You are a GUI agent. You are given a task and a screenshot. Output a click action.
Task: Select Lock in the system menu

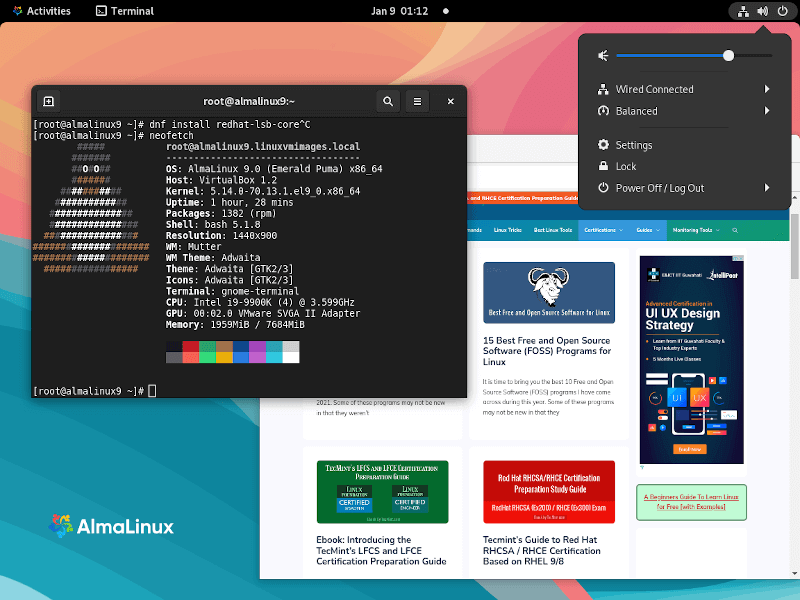coord(626,166)
